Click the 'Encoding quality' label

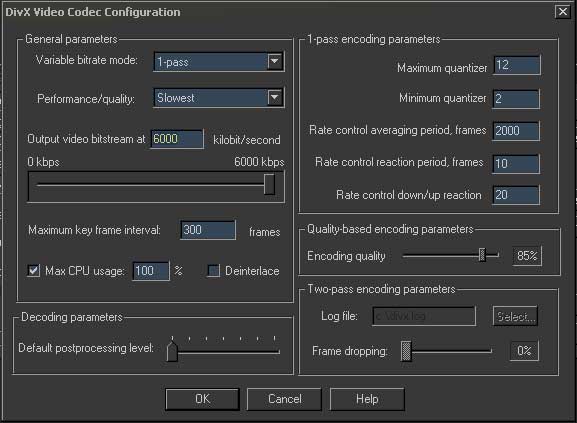346,256
